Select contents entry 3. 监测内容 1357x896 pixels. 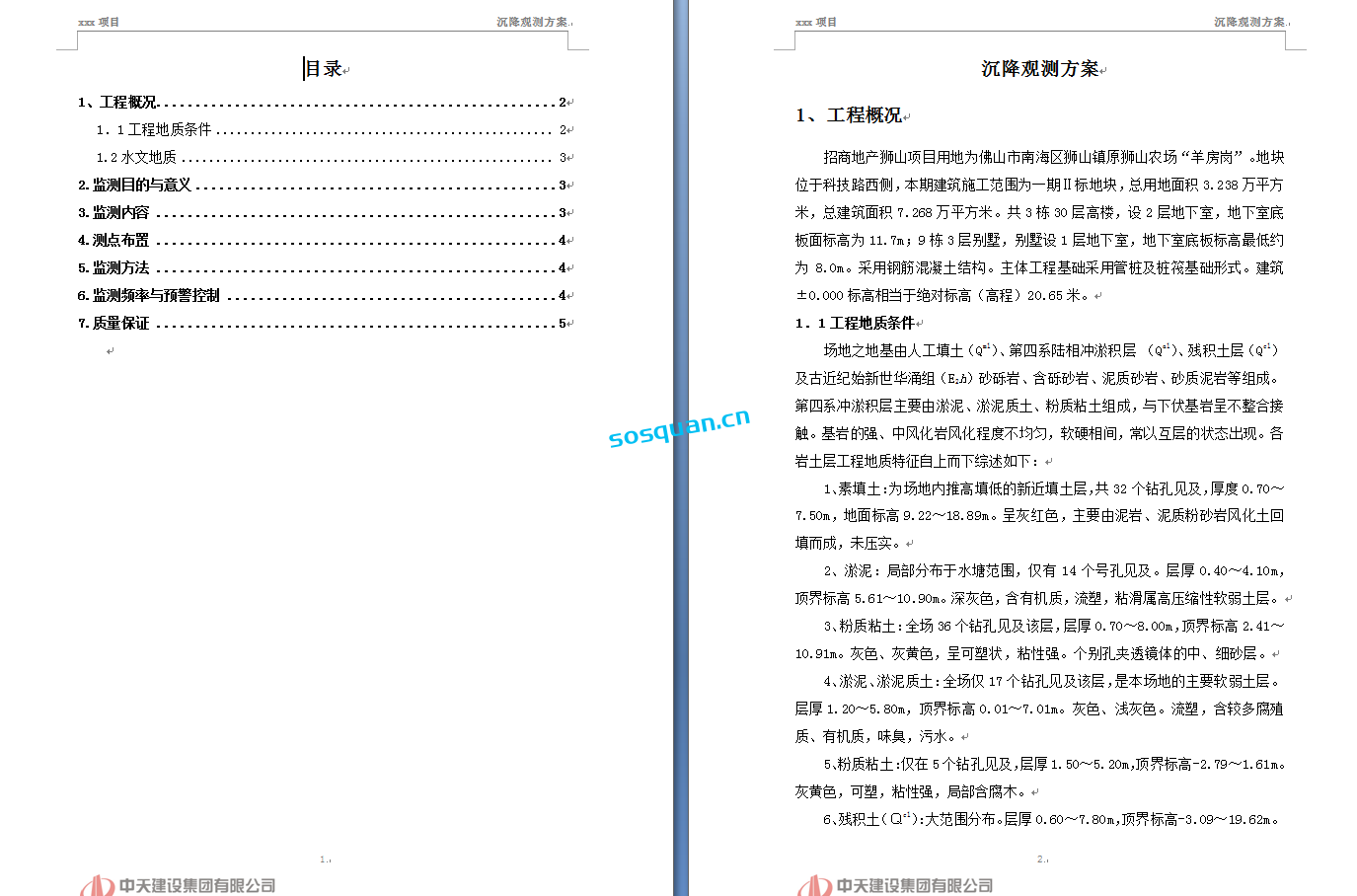[x=114, y=213]
